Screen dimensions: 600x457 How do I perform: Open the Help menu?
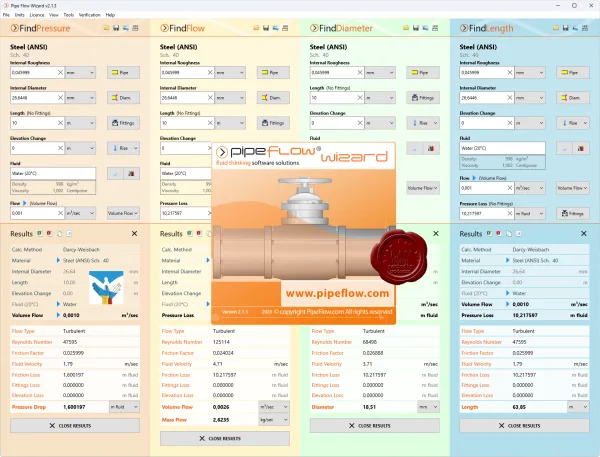[110, 15]
